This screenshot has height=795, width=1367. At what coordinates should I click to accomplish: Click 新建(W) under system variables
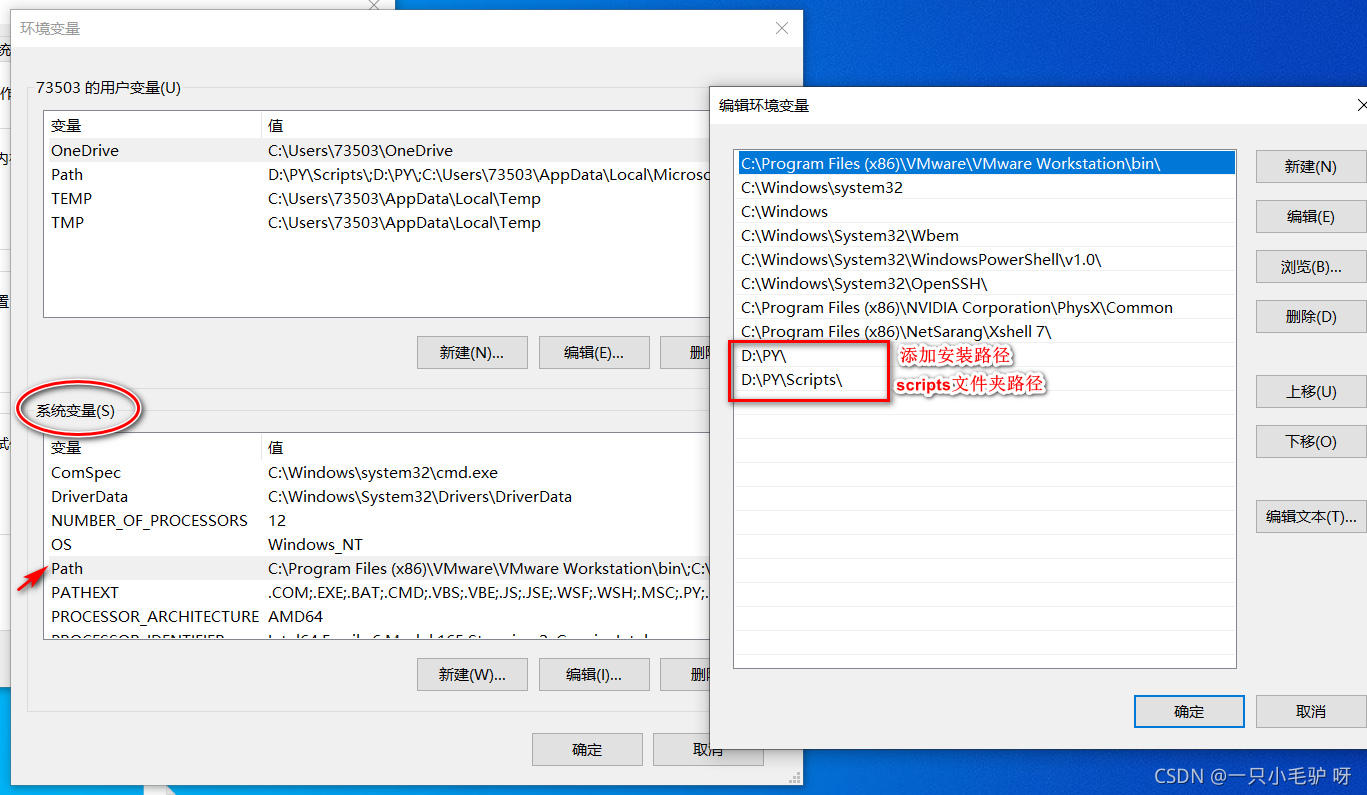(x=472, y=674)
